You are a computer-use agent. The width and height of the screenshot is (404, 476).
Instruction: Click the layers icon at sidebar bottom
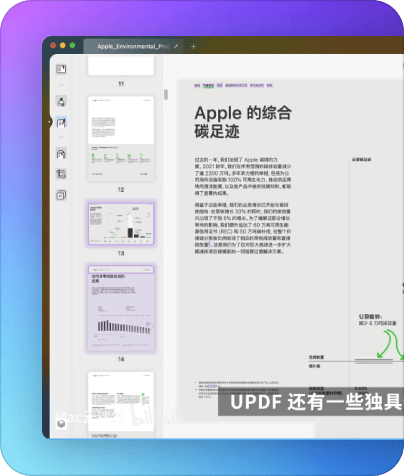(61, 424)
